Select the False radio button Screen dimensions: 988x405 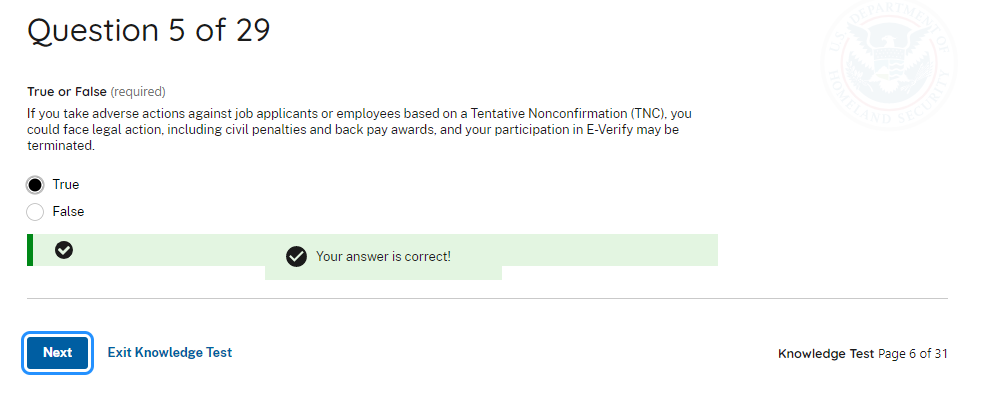pyautogui.click(x=36, y=212)
